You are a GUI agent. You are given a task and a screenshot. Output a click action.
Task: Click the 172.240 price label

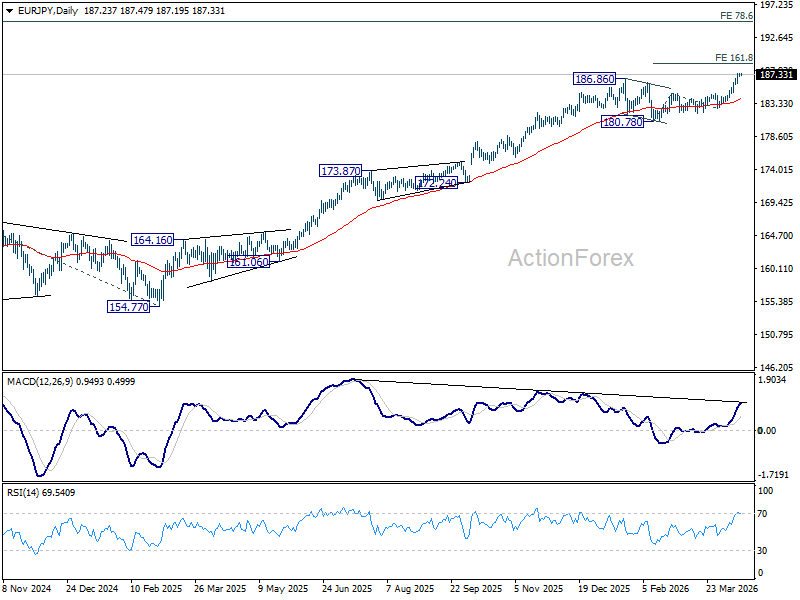pyautogui.click(x=437, y=183)
